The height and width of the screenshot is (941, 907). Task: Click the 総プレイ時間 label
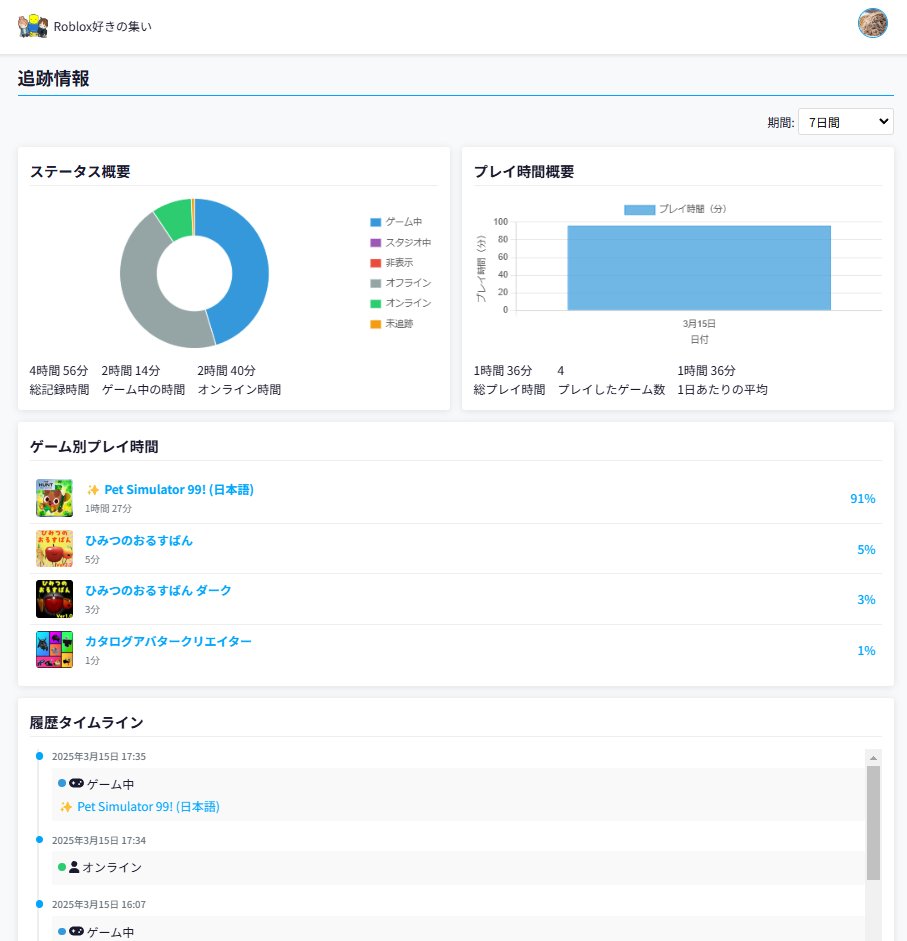(510, 389)
